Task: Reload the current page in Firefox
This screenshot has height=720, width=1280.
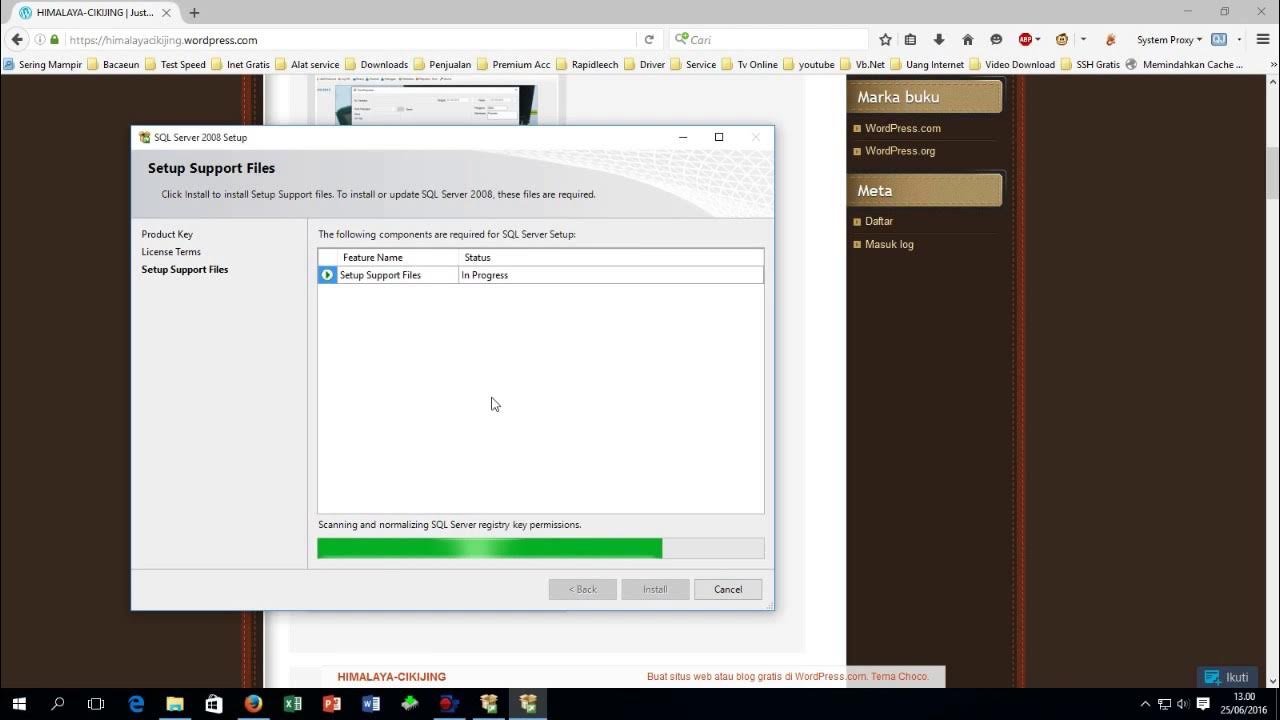Action: [x=649, y=40]
